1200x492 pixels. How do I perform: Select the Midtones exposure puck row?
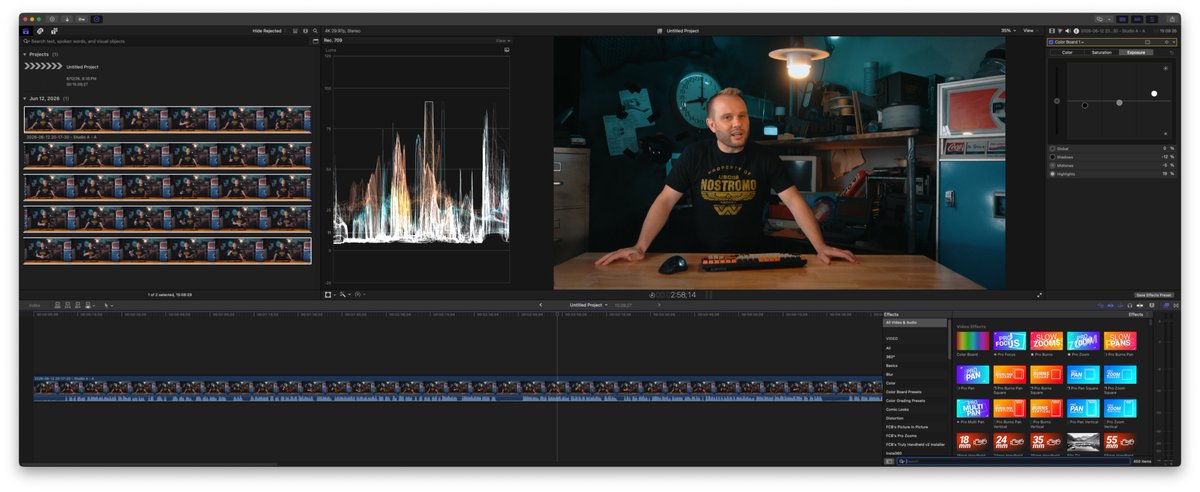[1112, 165]
